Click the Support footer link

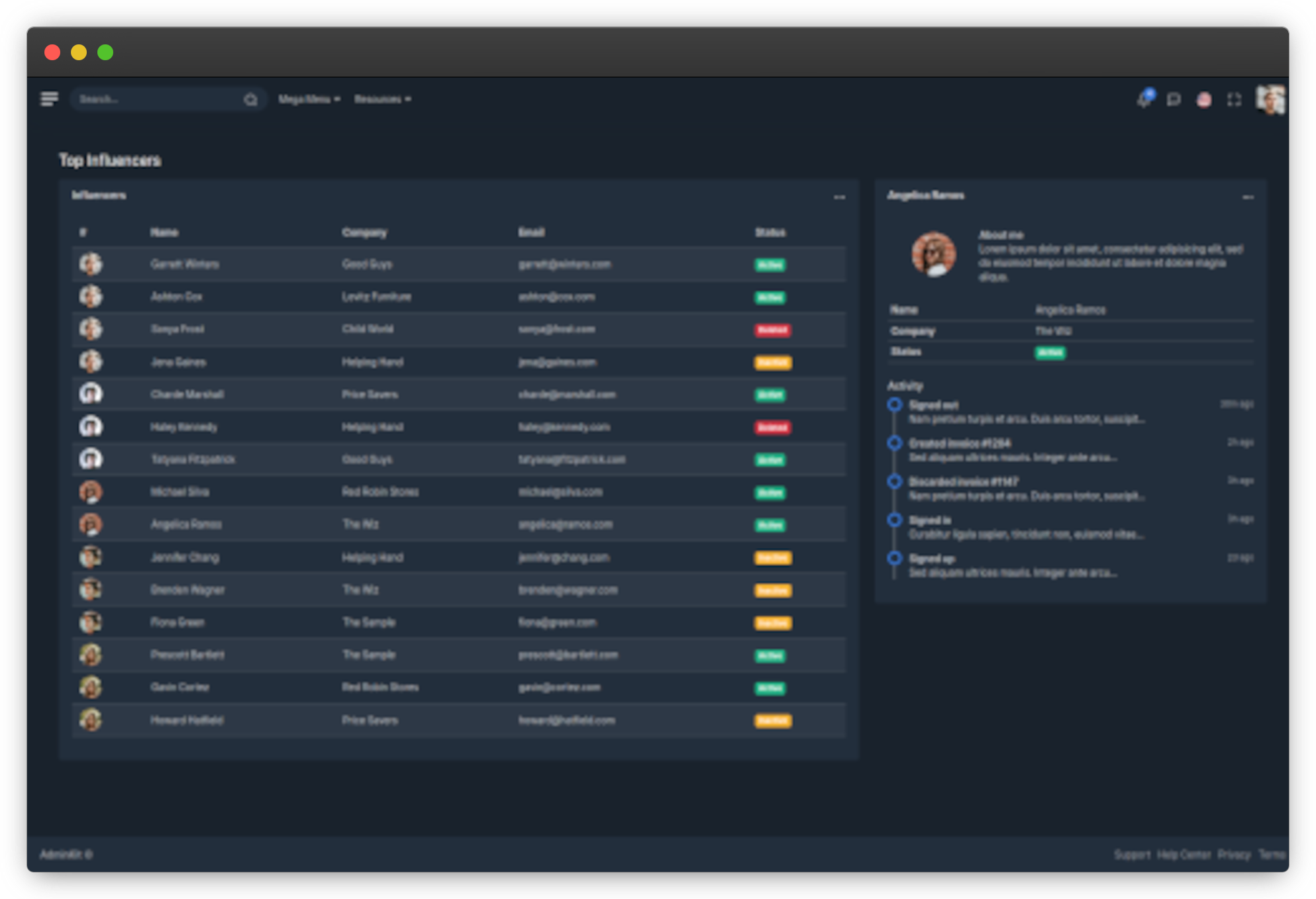pos(1132,855)
